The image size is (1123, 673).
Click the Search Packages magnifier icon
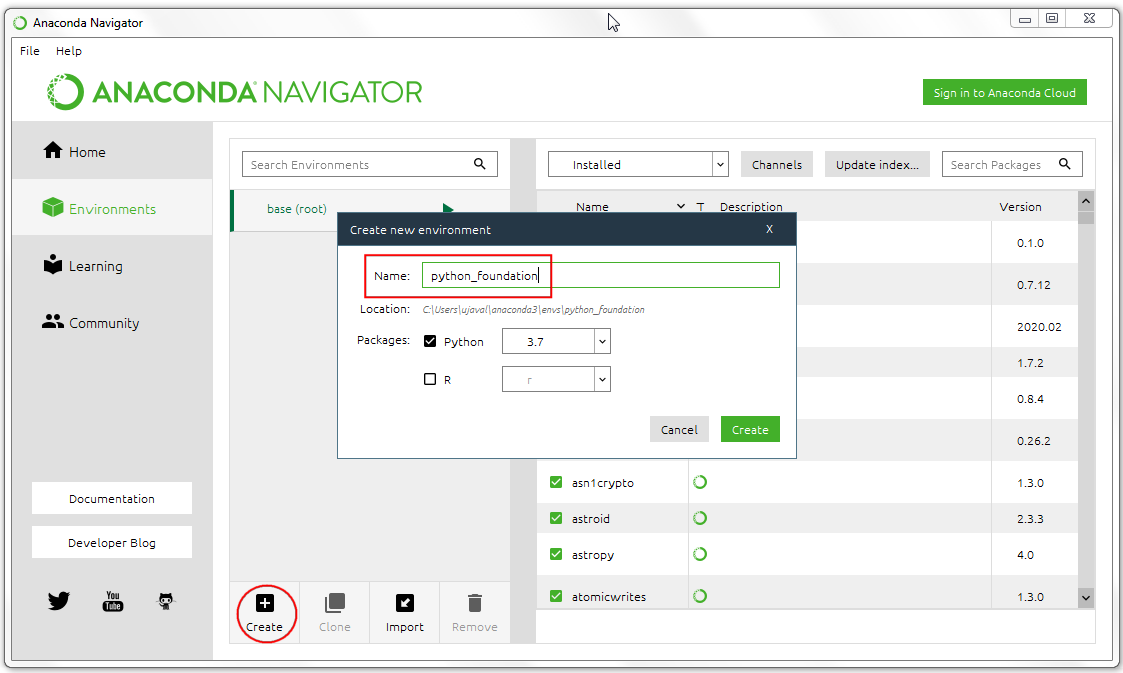(1064, 164)
